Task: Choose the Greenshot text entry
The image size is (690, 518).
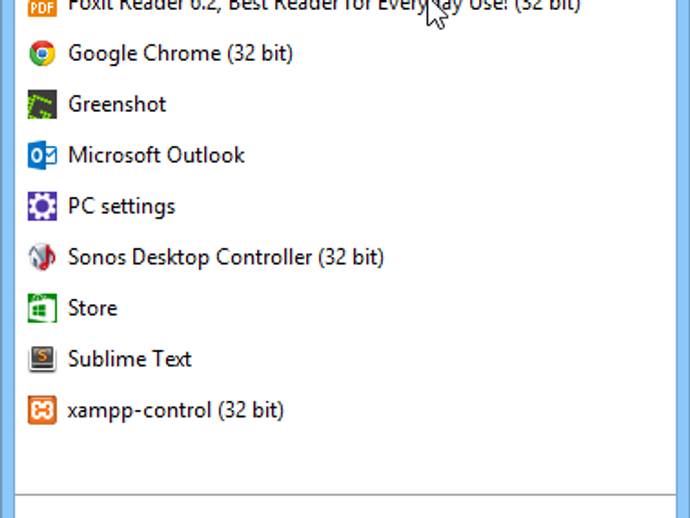Action: [117, 105]
